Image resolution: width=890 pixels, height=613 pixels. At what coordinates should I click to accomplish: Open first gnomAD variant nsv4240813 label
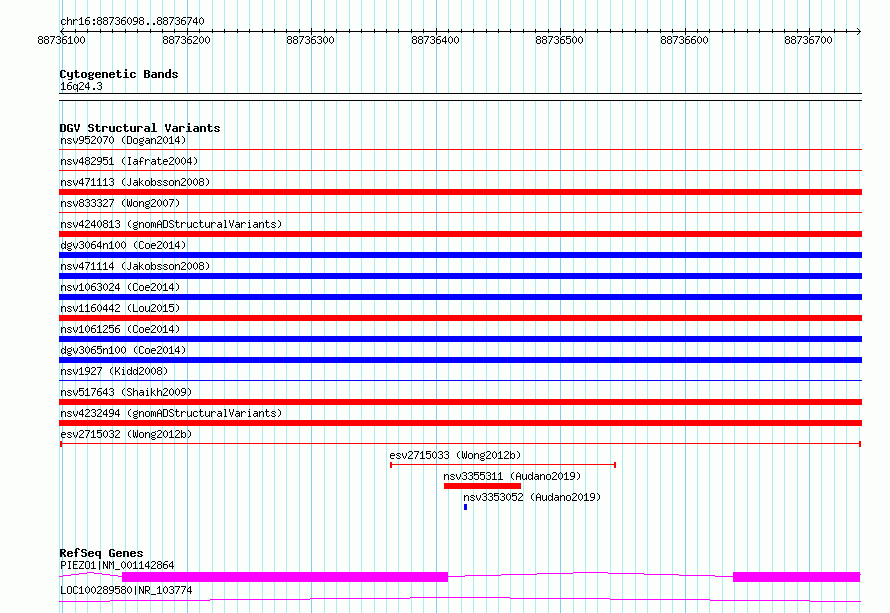click(x=171, y=224)
